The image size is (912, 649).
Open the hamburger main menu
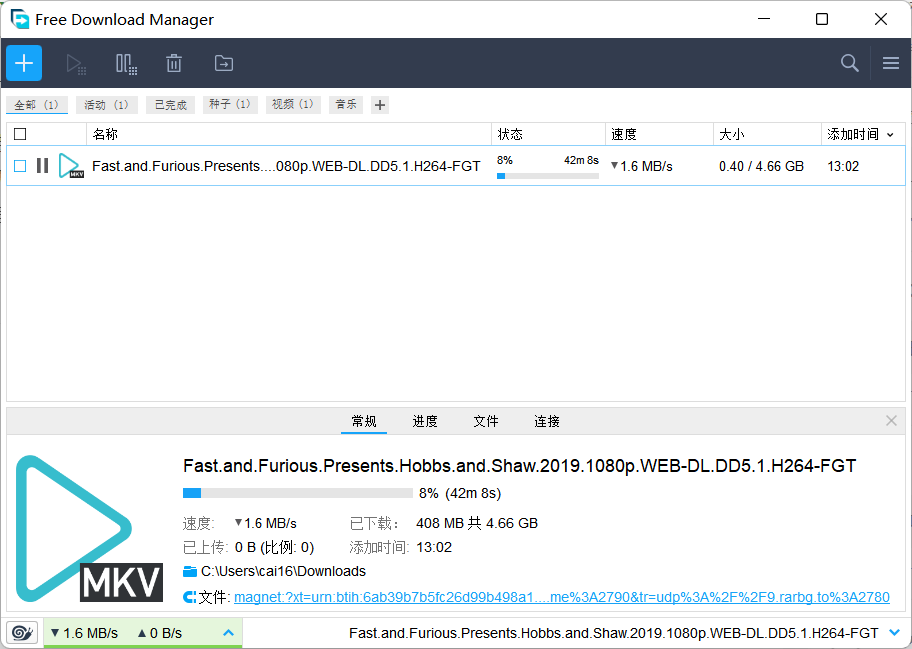coord(891,63)
